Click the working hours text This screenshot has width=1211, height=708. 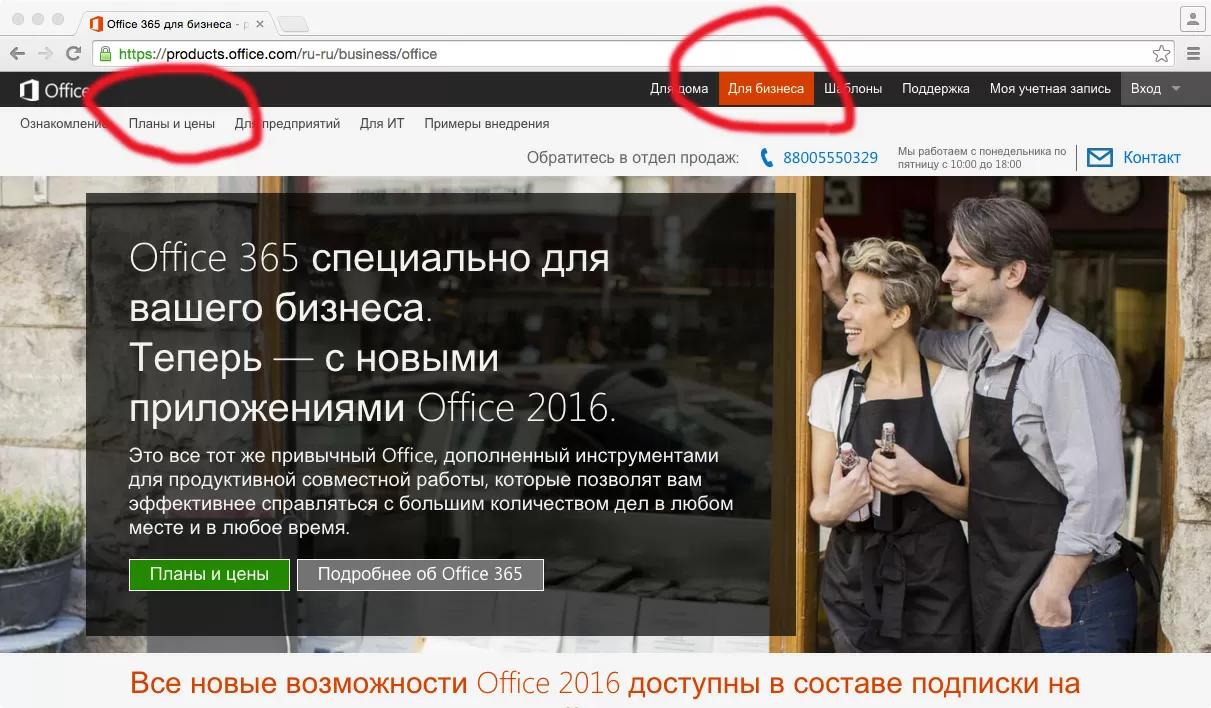(982, 158)
